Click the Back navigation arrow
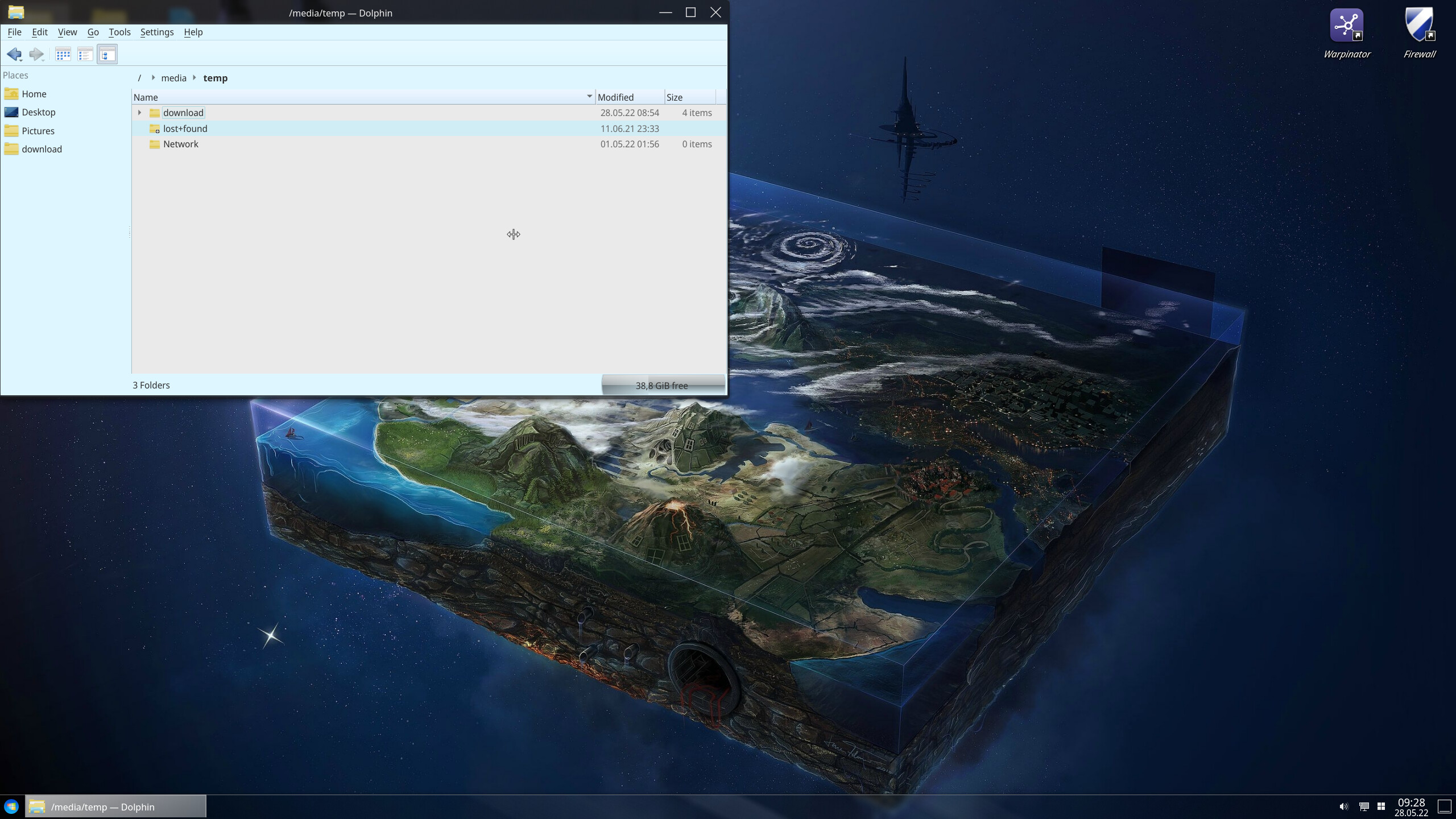 point(14,54)
